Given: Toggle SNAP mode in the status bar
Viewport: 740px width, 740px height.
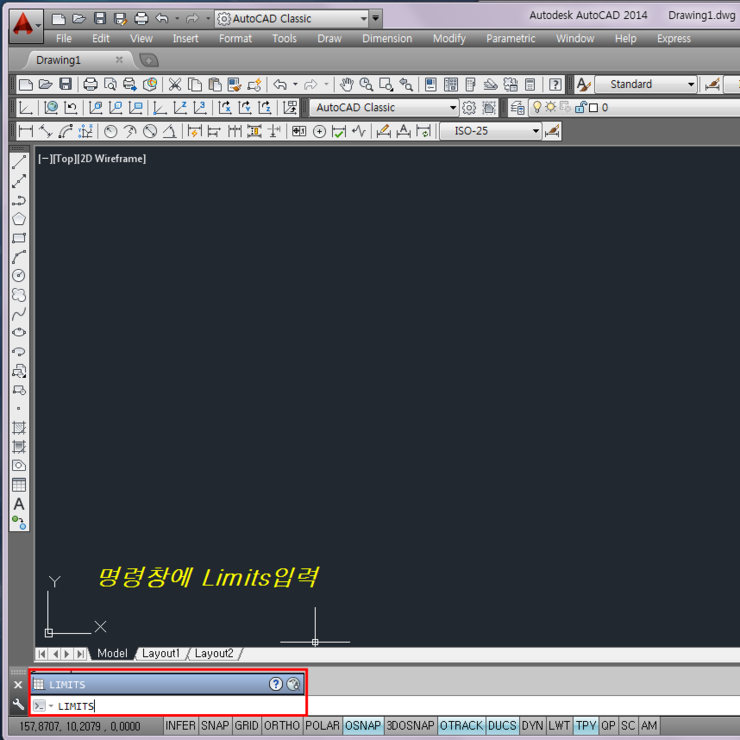Looking at the screenshot, I should pyautogui.click(x=215, y=725).
